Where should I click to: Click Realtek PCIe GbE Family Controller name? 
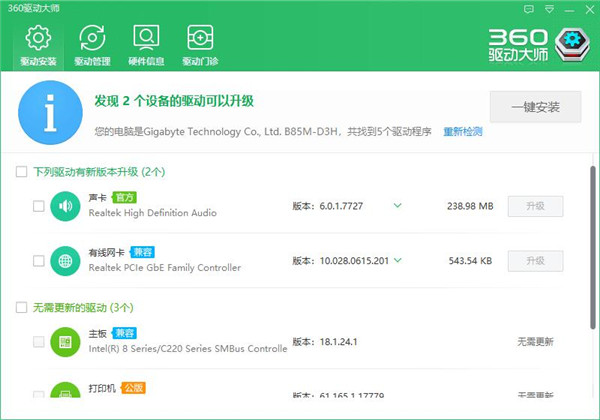pyautogui.click(x=165, y=267)
